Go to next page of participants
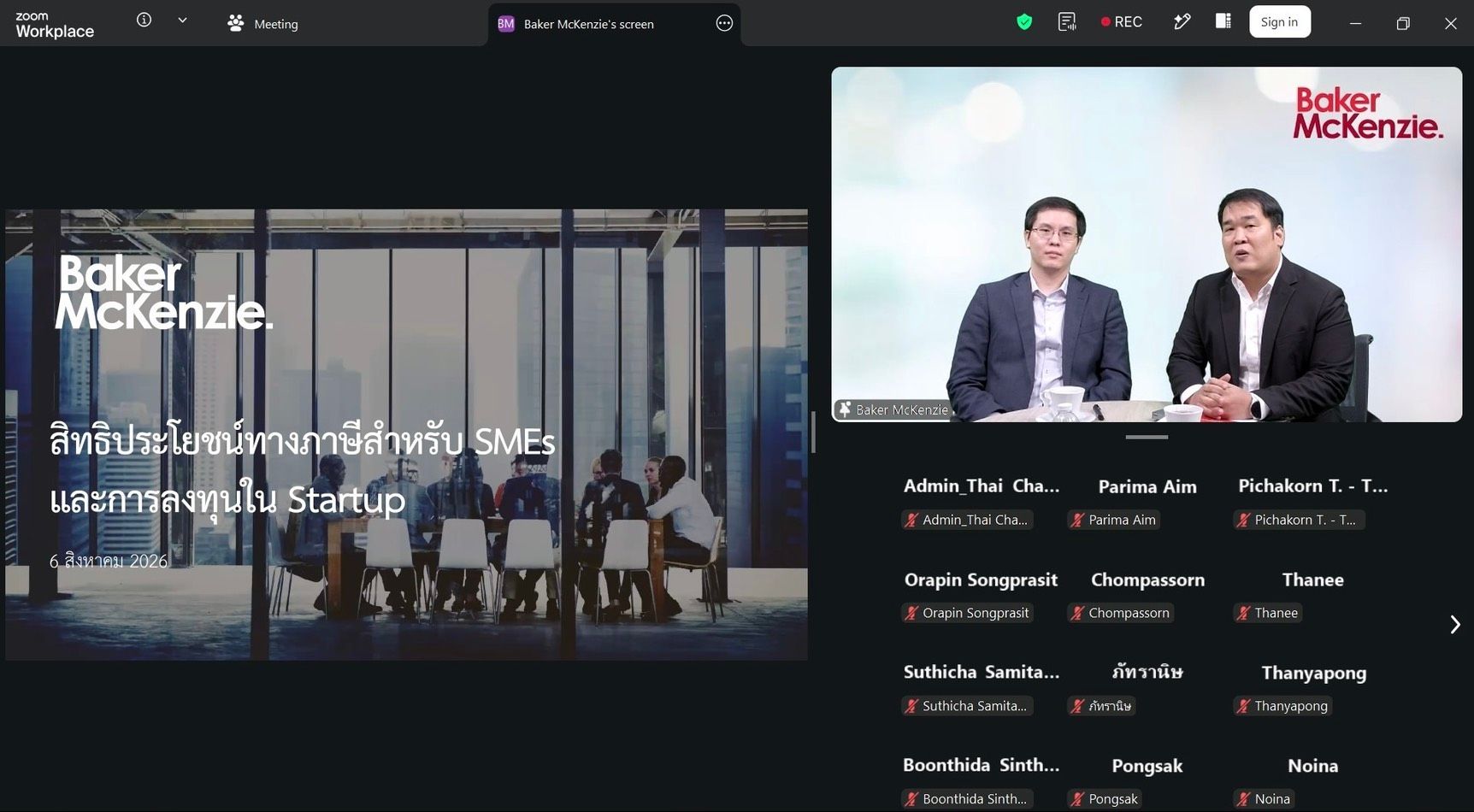1474x812 pixels. pyautogui.click(x=1454, y=625)
